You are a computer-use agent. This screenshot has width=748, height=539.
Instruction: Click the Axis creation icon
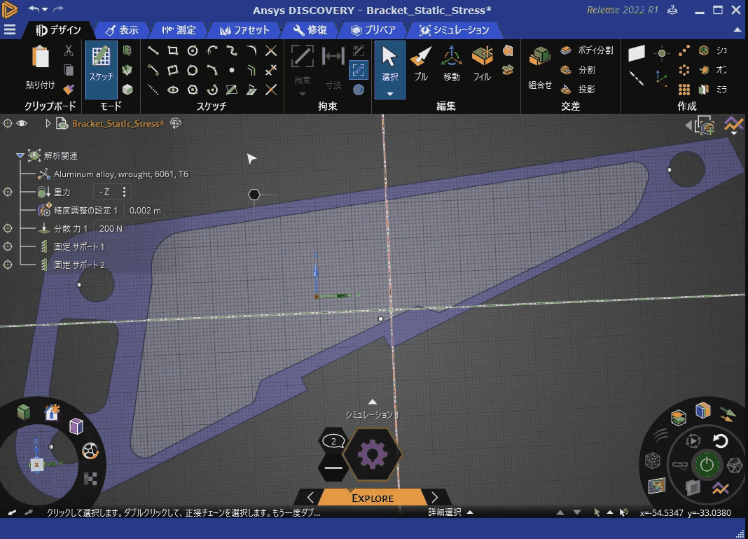click(636, 78)
